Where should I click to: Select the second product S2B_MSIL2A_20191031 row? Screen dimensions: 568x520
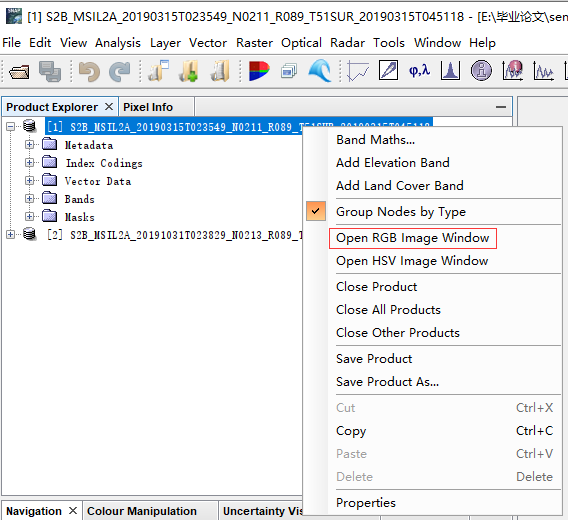click(175, 235)
